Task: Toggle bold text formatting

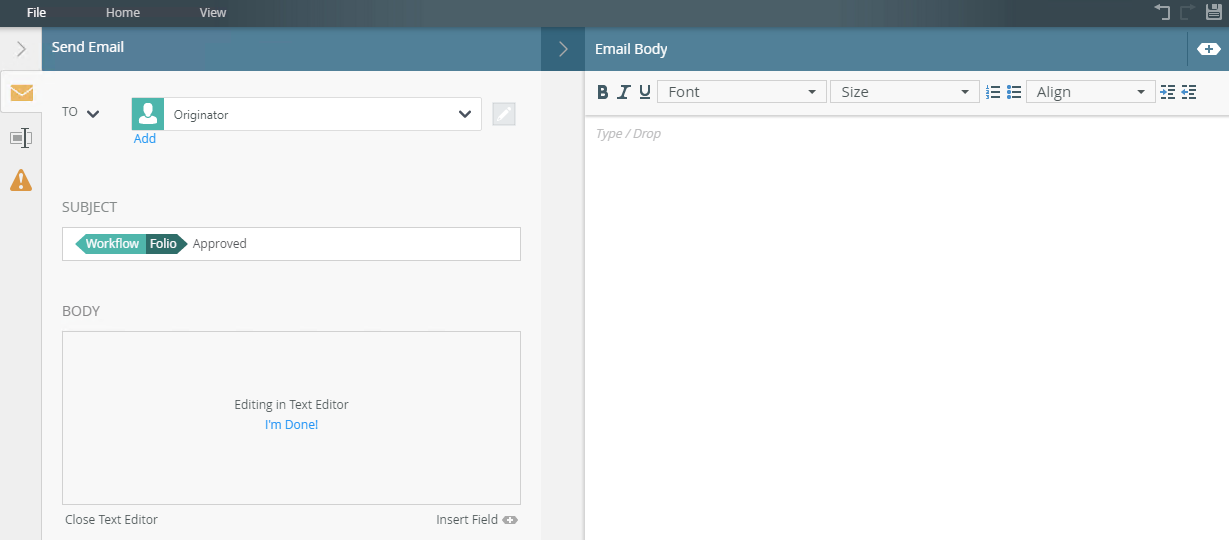Action: 602,92
